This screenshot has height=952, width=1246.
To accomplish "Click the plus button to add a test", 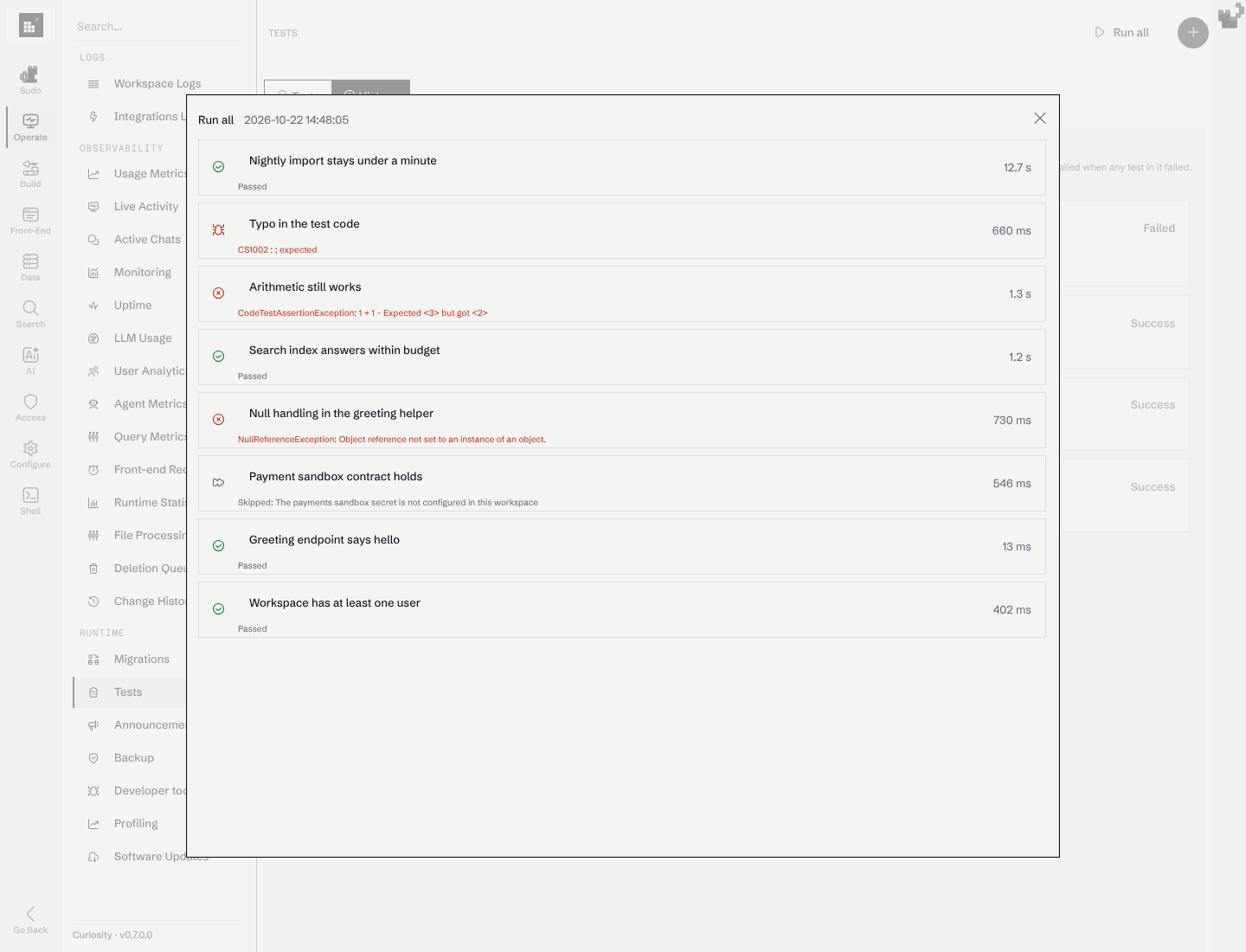I will 1193,33.
